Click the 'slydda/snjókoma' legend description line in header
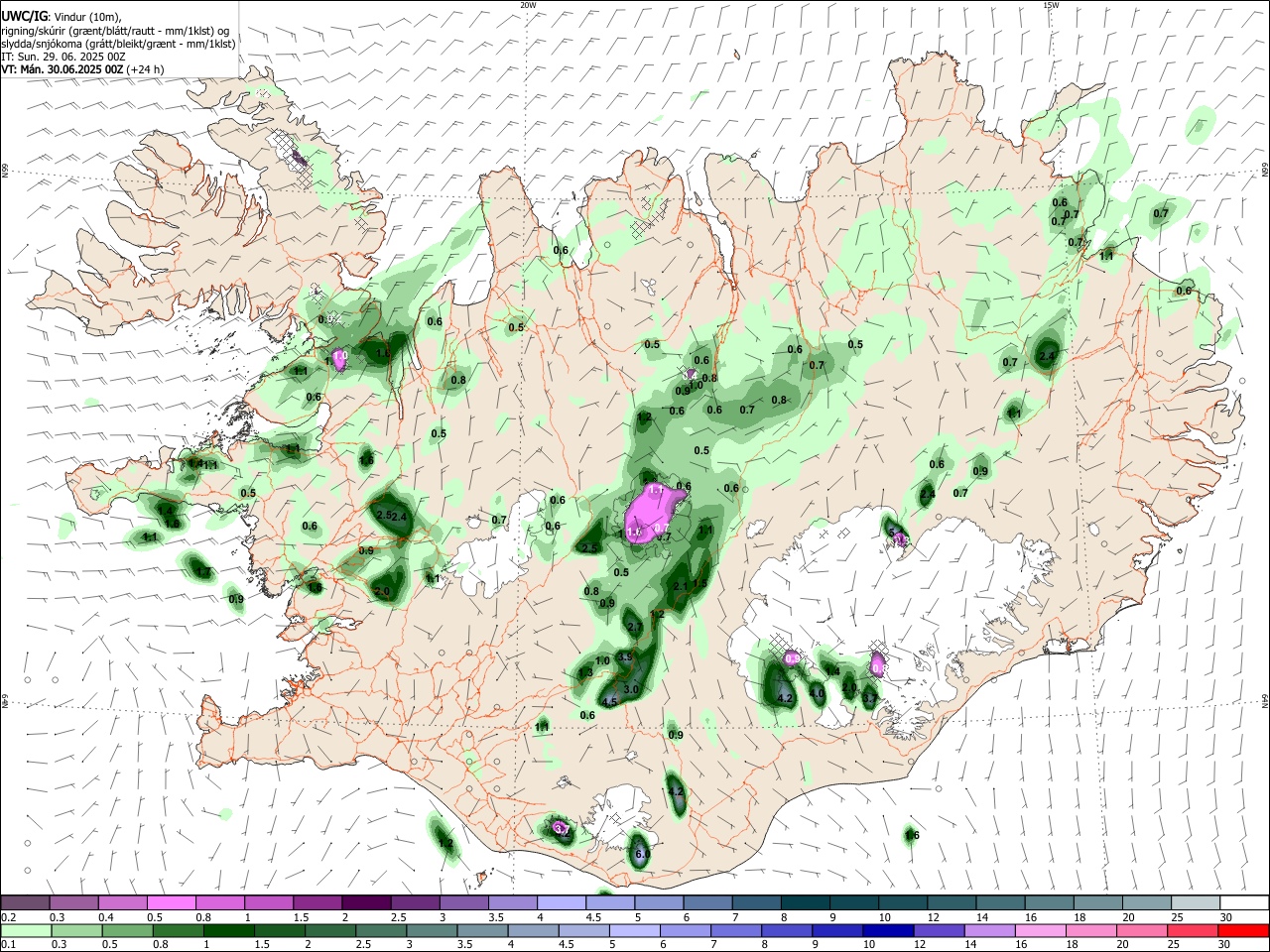This screenshot has height=952, width=1270. [x=118, y=44]
